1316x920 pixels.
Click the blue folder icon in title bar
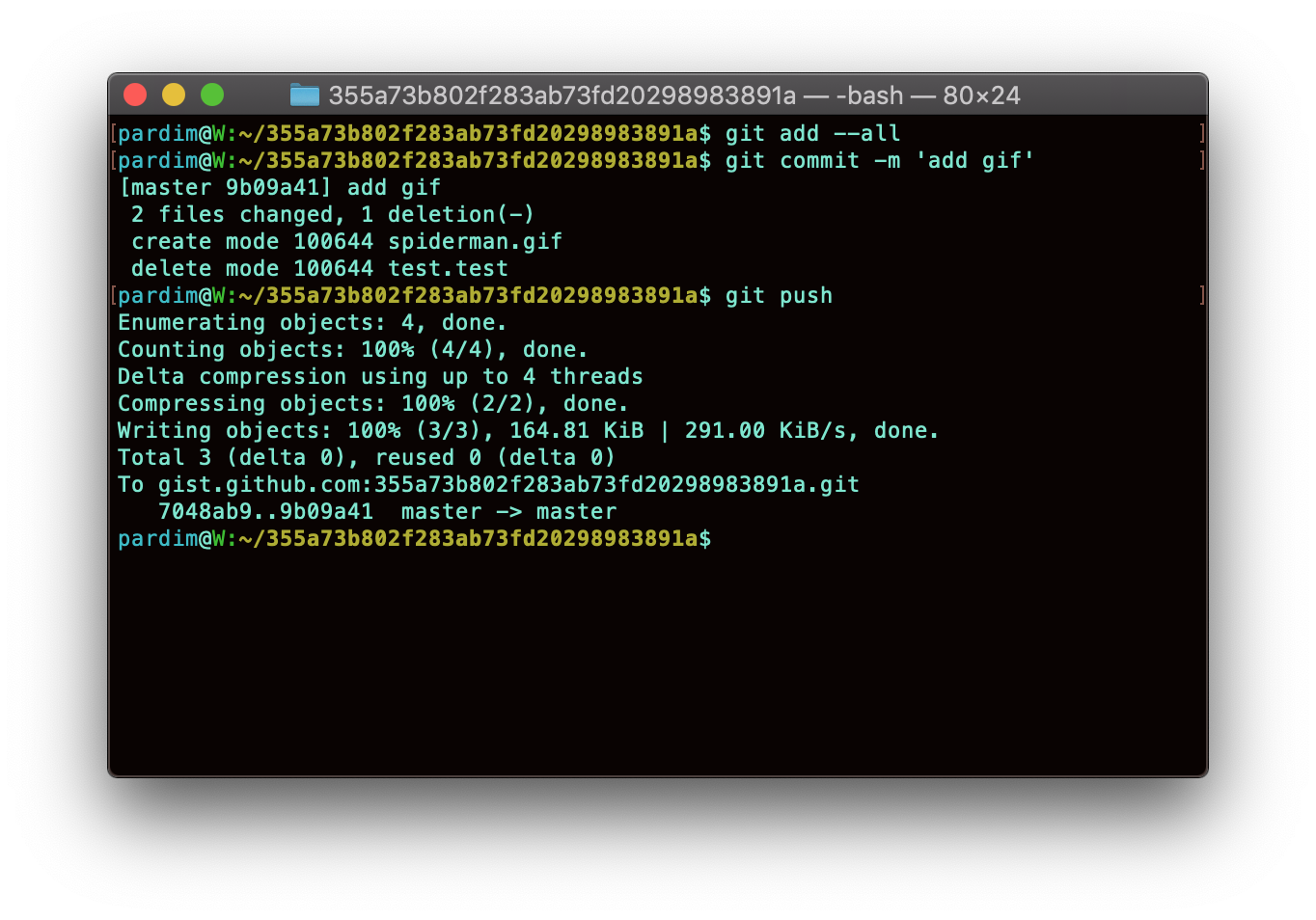pyautogui.click(x=305, y=95)
